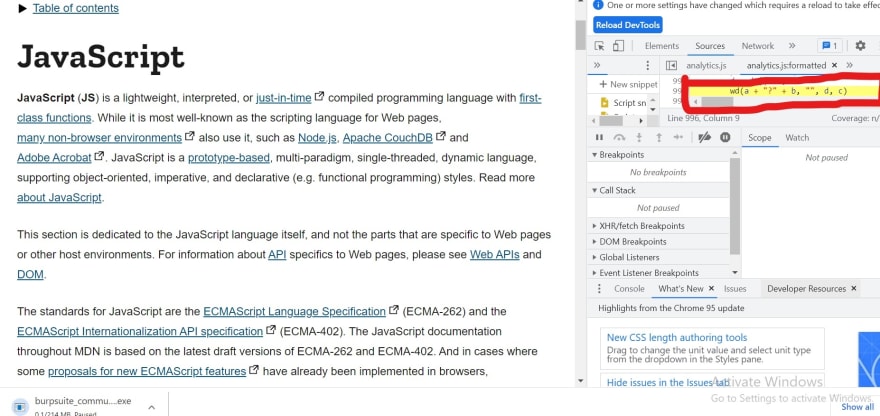Click the Reload DevTools button

[x=627, y=25]
